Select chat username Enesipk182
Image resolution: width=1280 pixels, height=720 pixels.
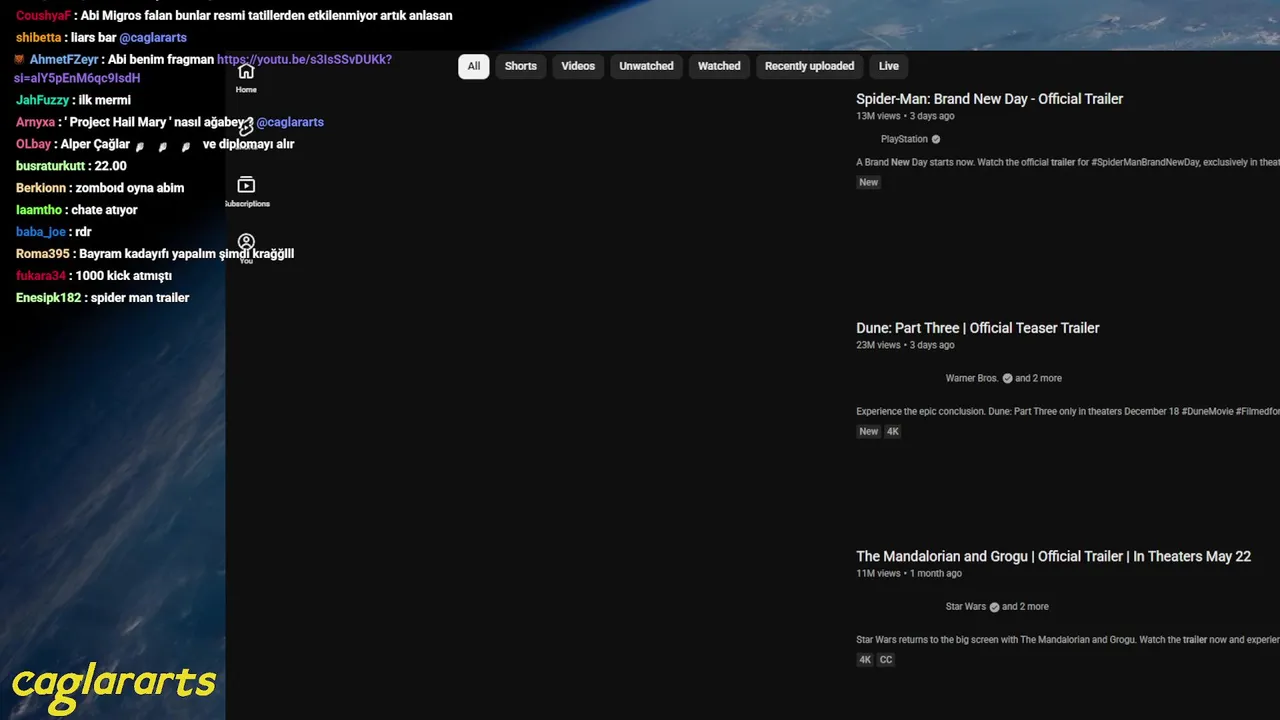[49, 298]
